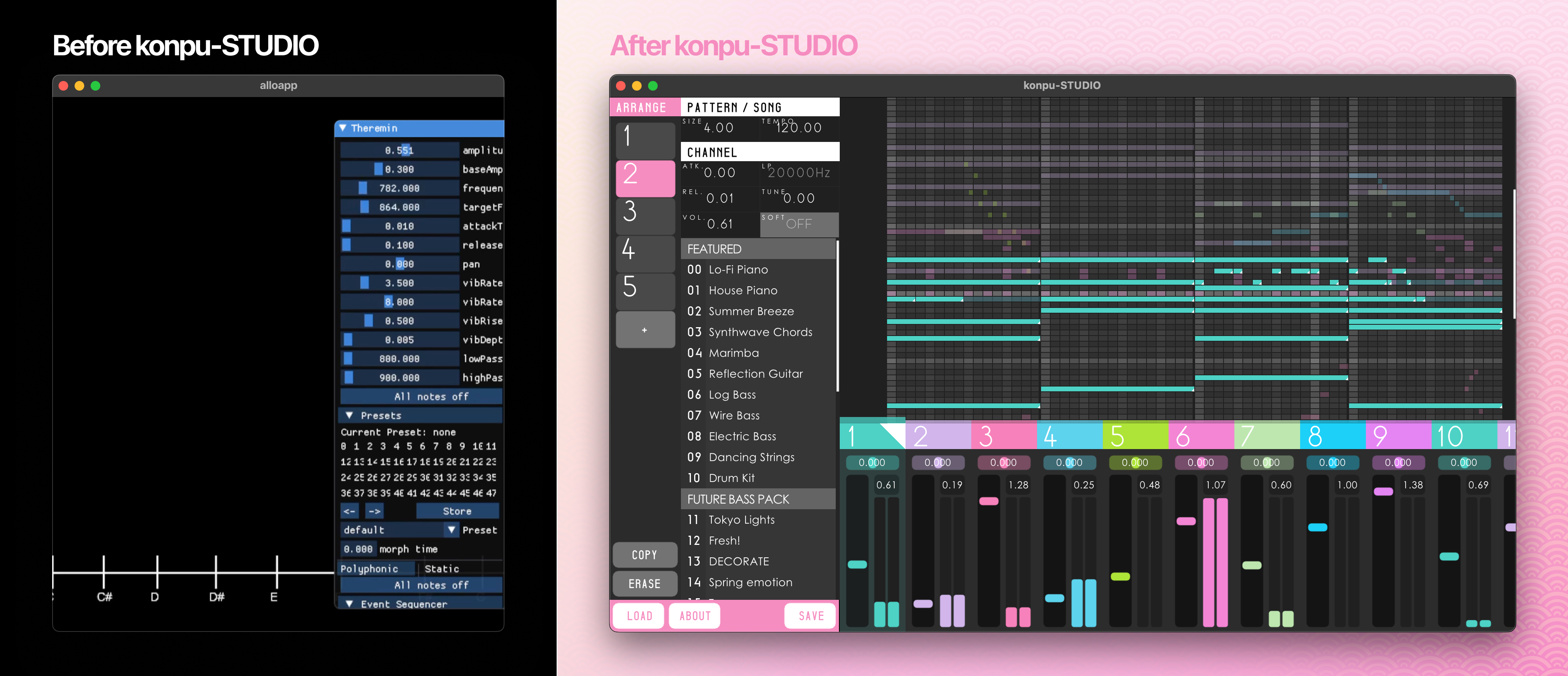Click the instrument list scrollbar
This screenshot has height=676, width=1568.
tap(838, 316)
